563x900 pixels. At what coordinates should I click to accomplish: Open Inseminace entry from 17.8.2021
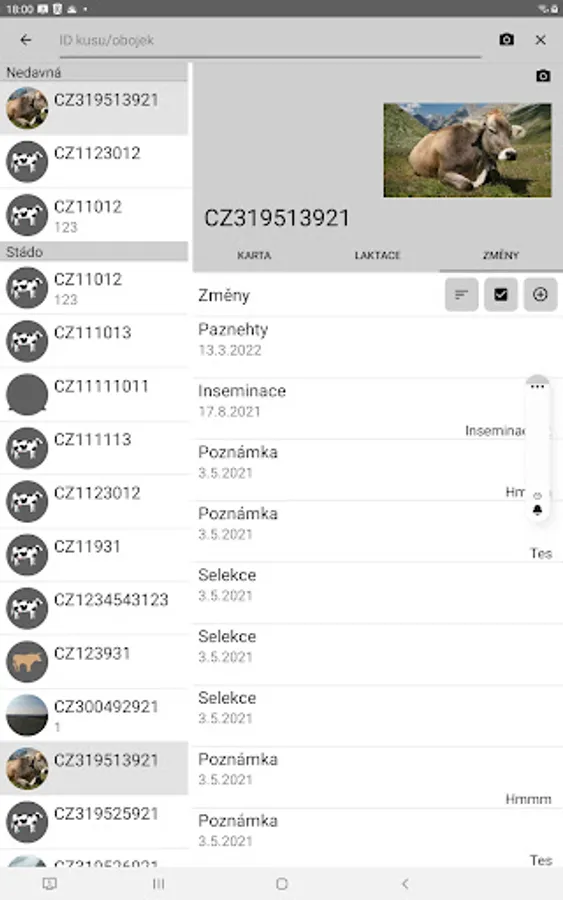(x=377, y=409)
